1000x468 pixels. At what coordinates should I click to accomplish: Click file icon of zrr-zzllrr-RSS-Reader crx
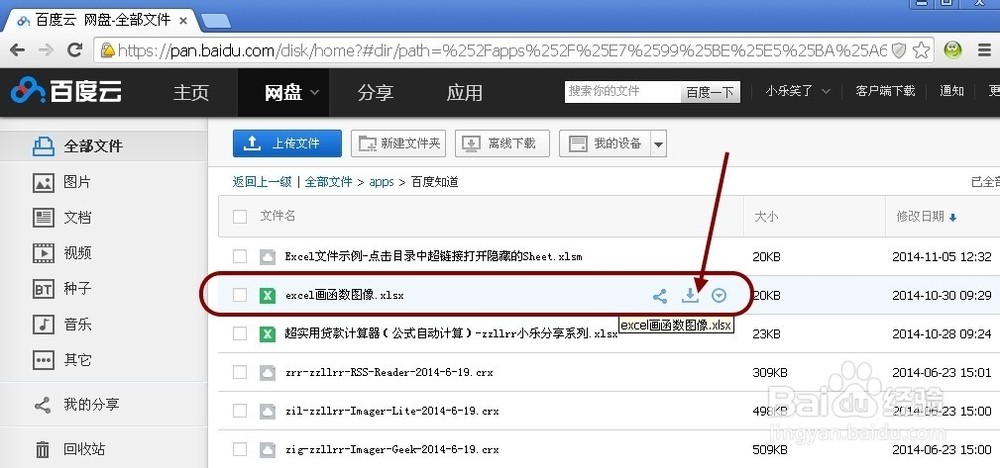267,372
